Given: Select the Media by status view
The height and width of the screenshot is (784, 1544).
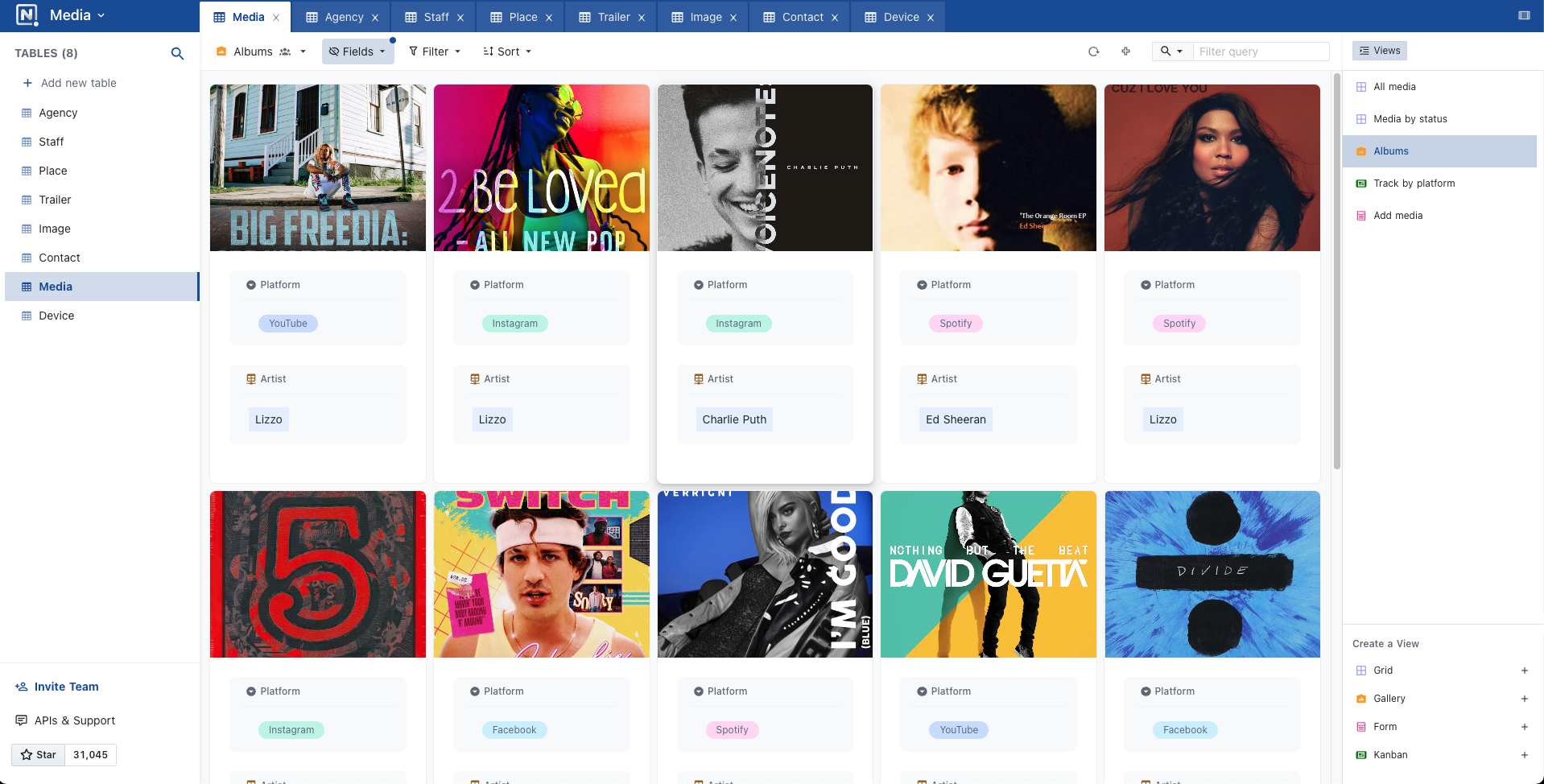Looking at the screenshot, I should click(x=1439, y=119).
